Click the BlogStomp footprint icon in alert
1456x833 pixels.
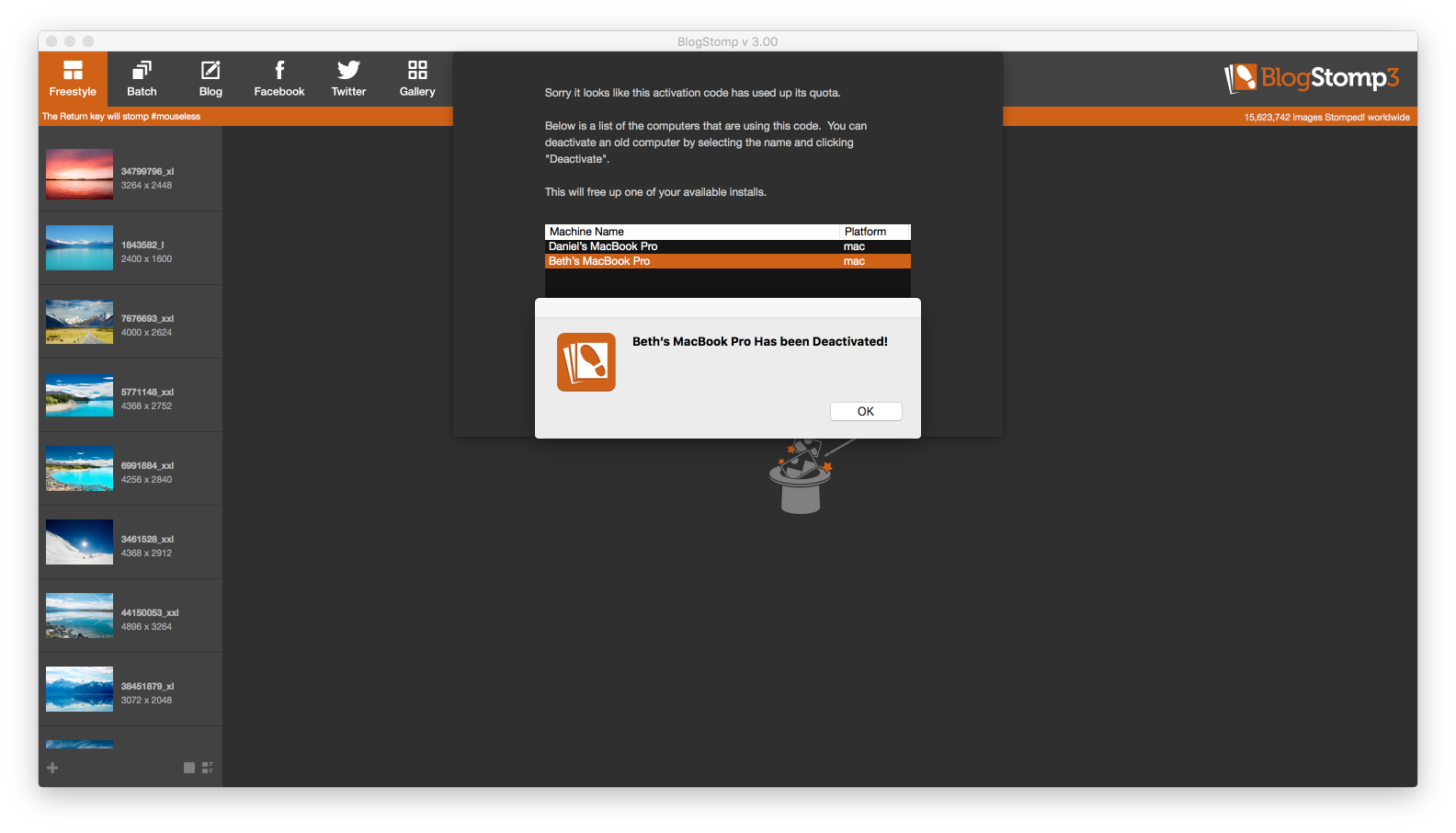[586, 362]
